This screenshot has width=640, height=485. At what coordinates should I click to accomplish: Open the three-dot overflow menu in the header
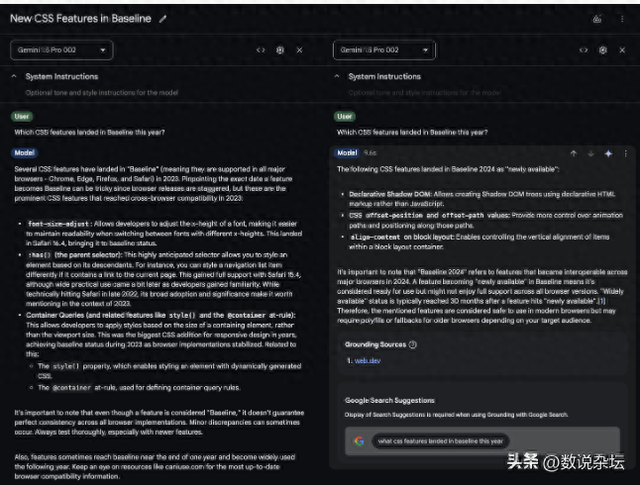[624, 19]
